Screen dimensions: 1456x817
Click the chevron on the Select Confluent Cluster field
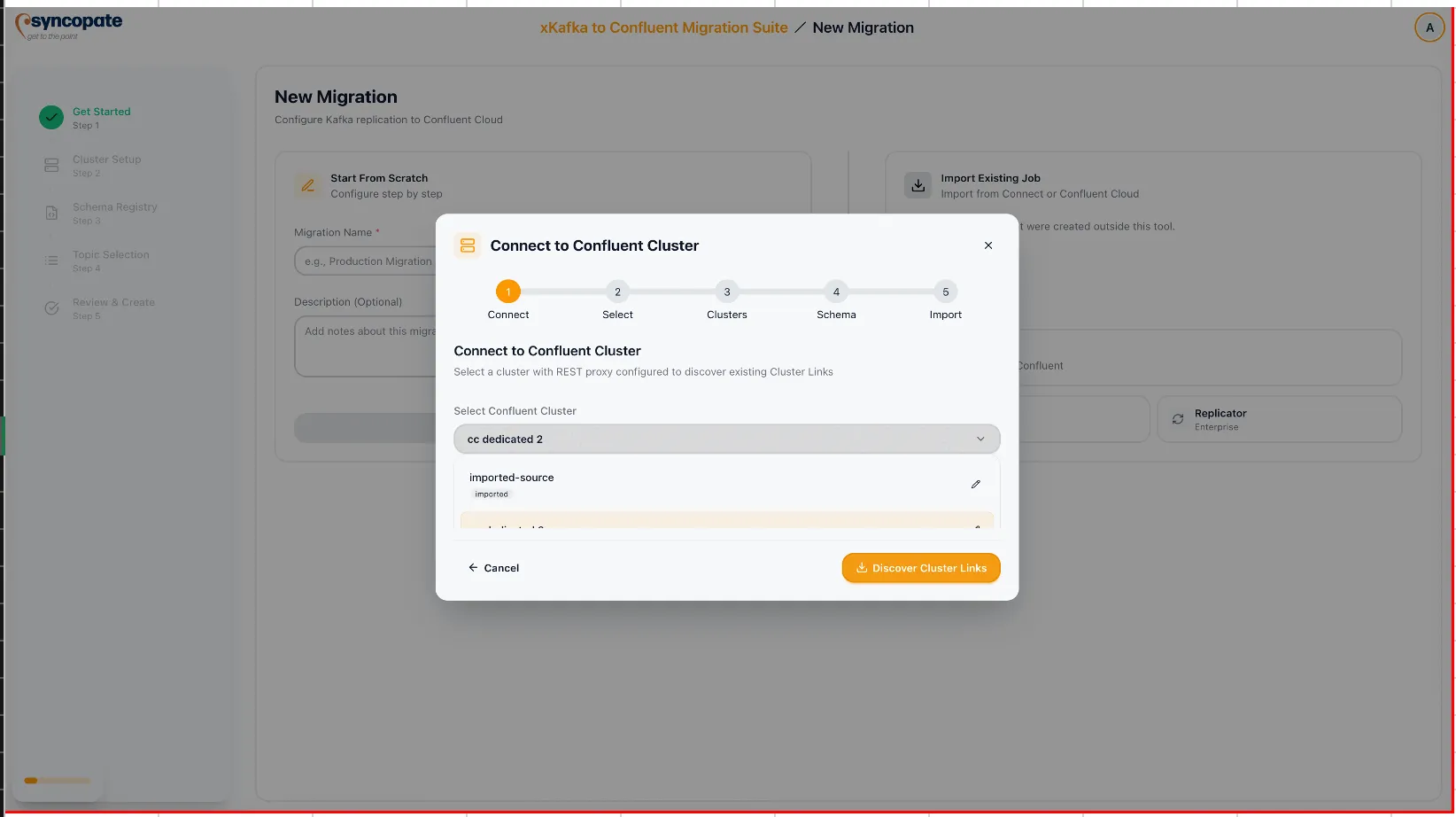980,439
